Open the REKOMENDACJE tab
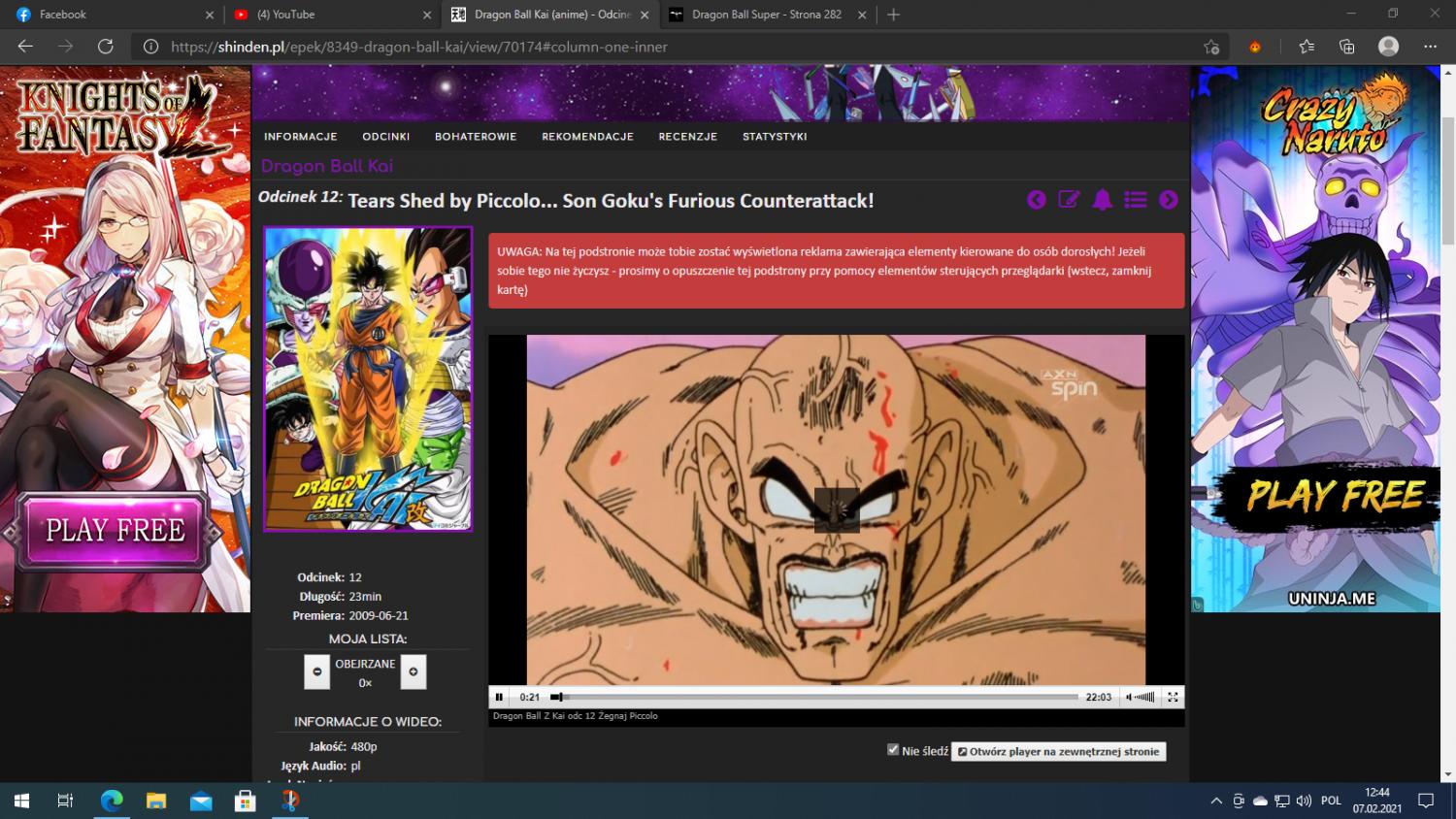This screenshot has height=819, width=1456. click(587, 137)
